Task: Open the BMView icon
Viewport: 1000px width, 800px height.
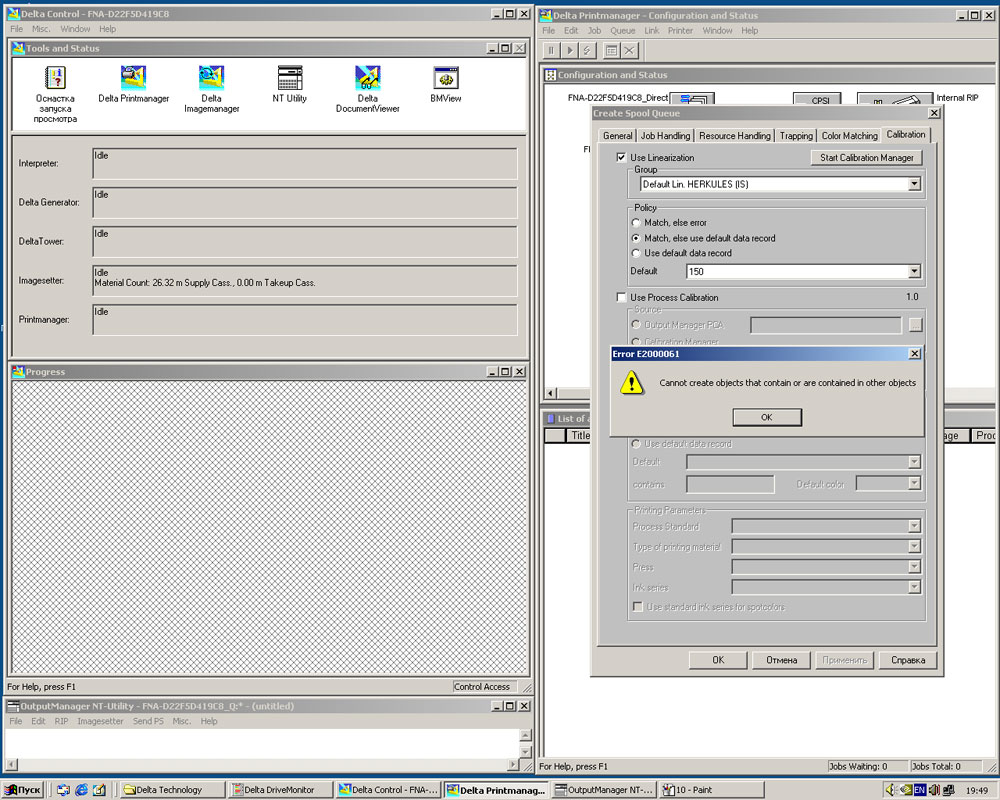Action: [446, 79]
